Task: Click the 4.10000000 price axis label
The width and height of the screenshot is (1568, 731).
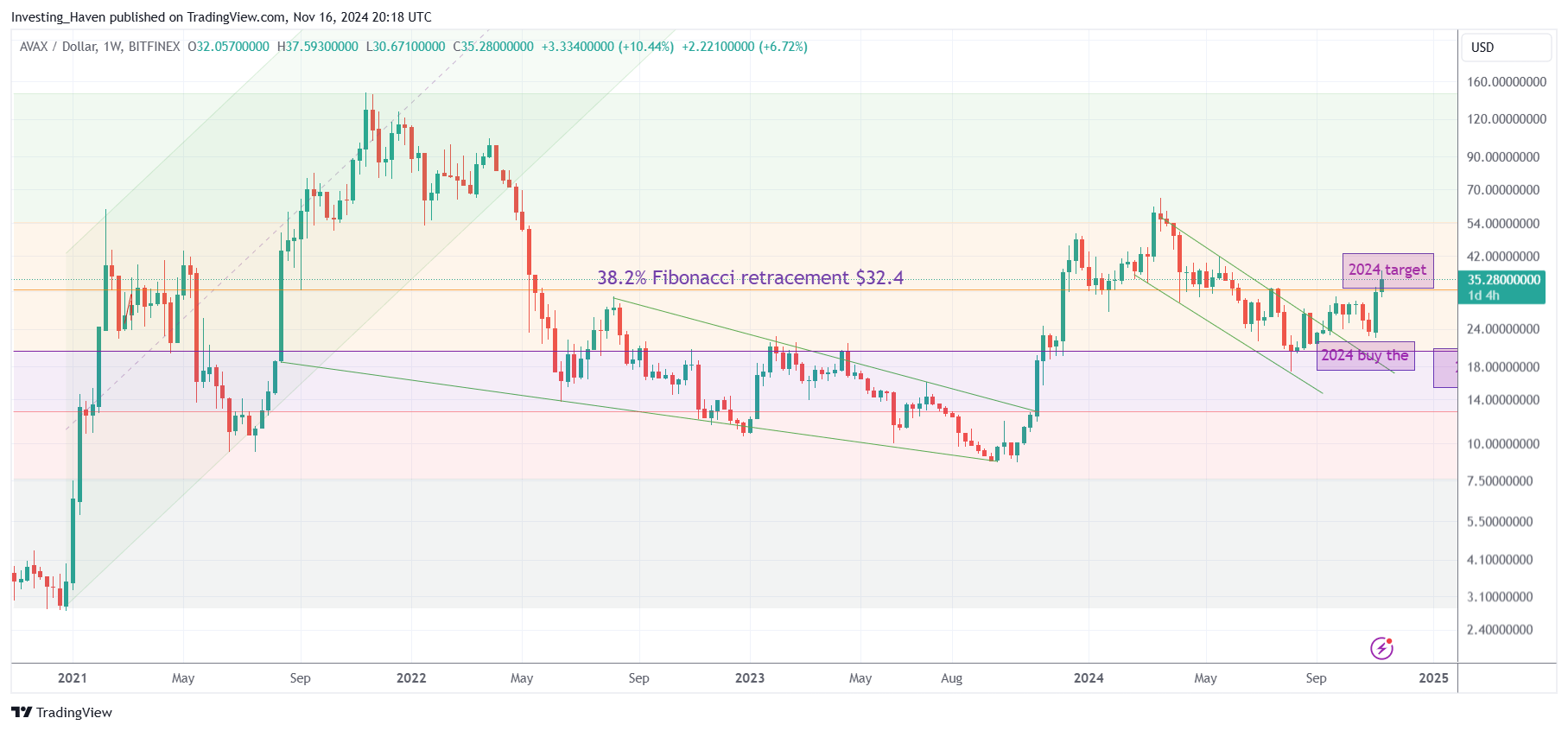Action: [x=1500, y=560]
